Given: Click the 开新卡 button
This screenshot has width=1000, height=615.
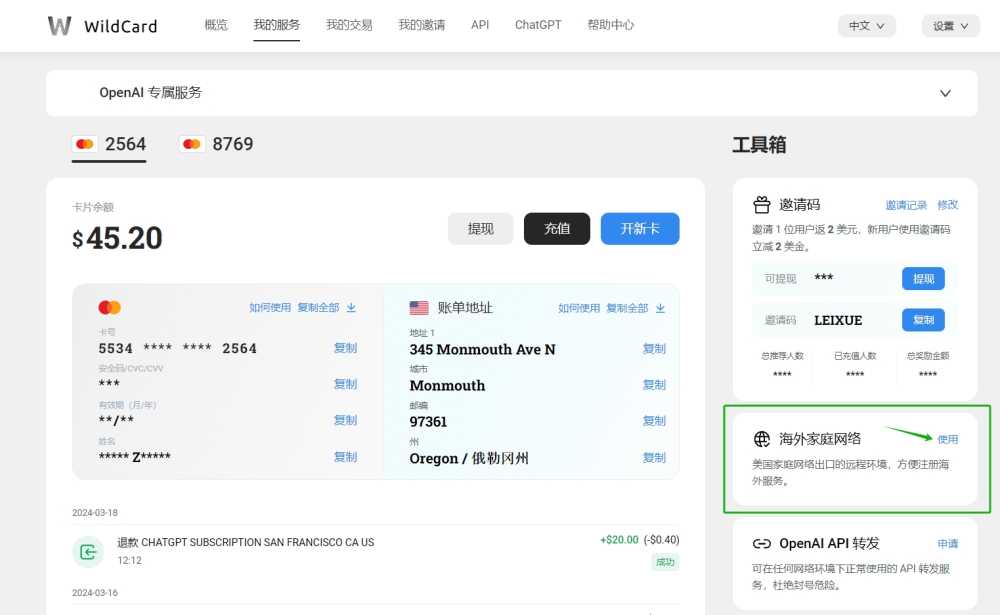Looking at the screenshot, I should click(x=639, y=228).
